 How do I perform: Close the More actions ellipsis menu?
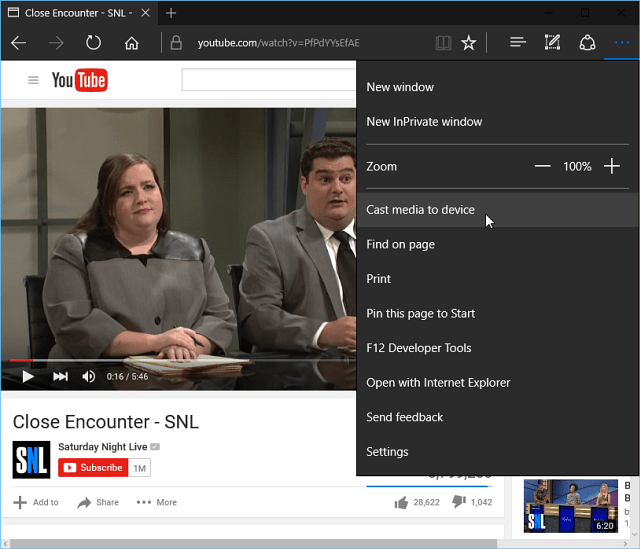[622, 42]
